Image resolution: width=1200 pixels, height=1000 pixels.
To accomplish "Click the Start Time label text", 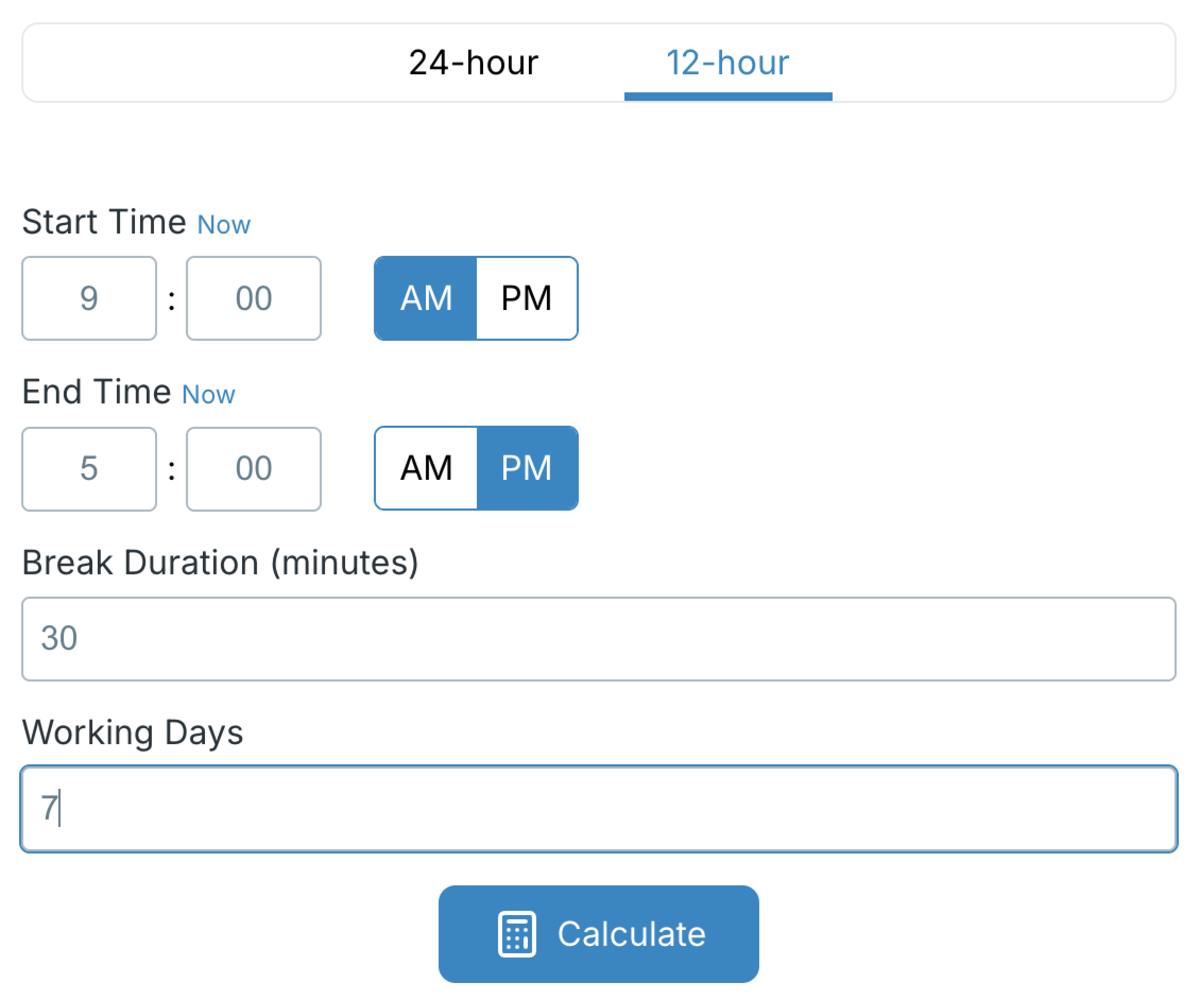I will [x=104, y=222].
